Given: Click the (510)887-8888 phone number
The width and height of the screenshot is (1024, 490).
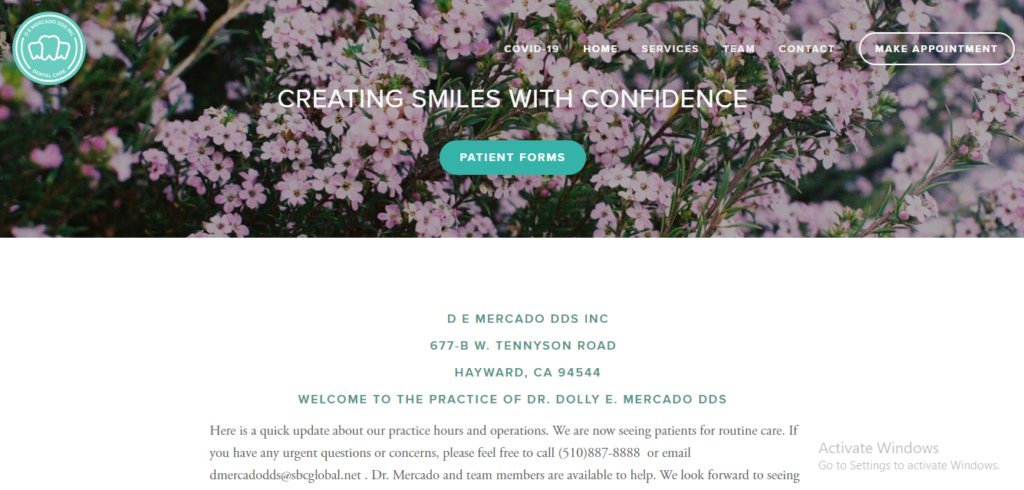Looking at the screenshot, I should point(599,453).
